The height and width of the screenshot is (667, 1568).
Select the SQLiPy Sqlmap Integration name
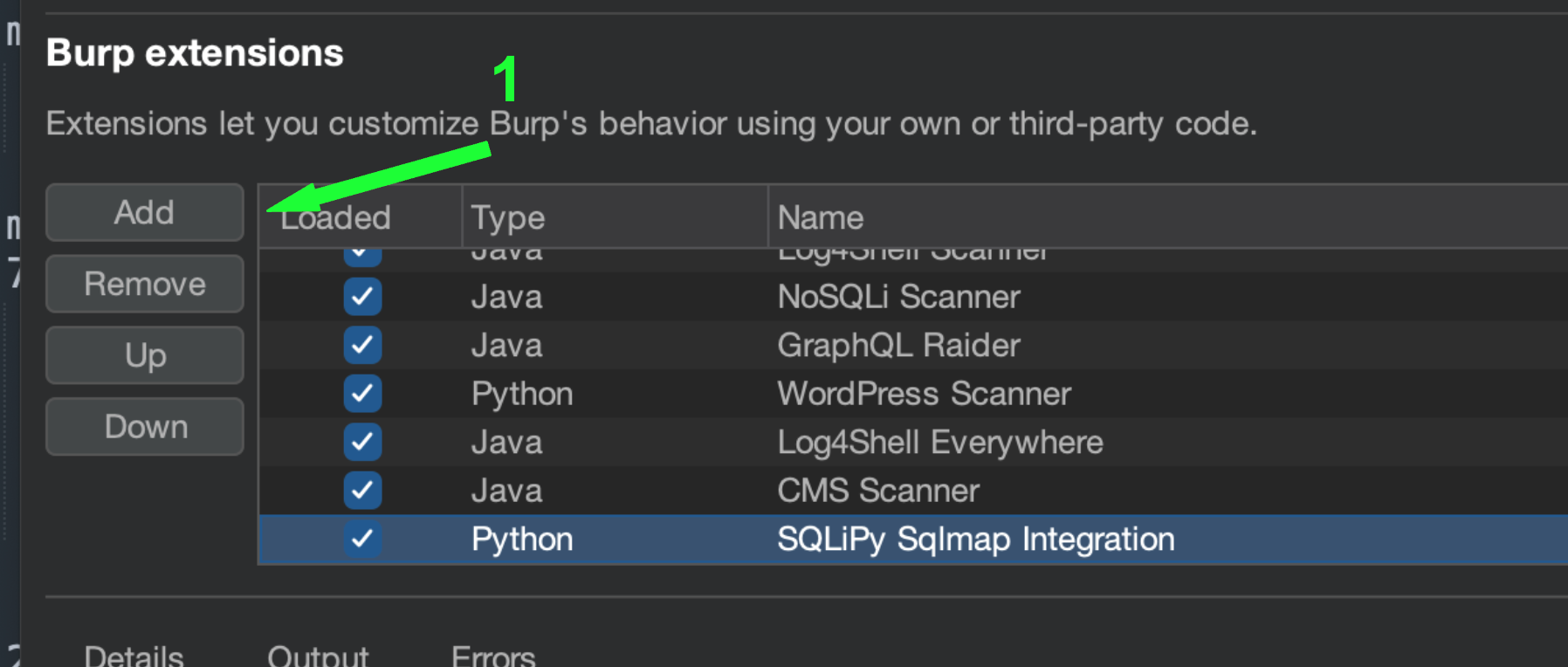976,540
